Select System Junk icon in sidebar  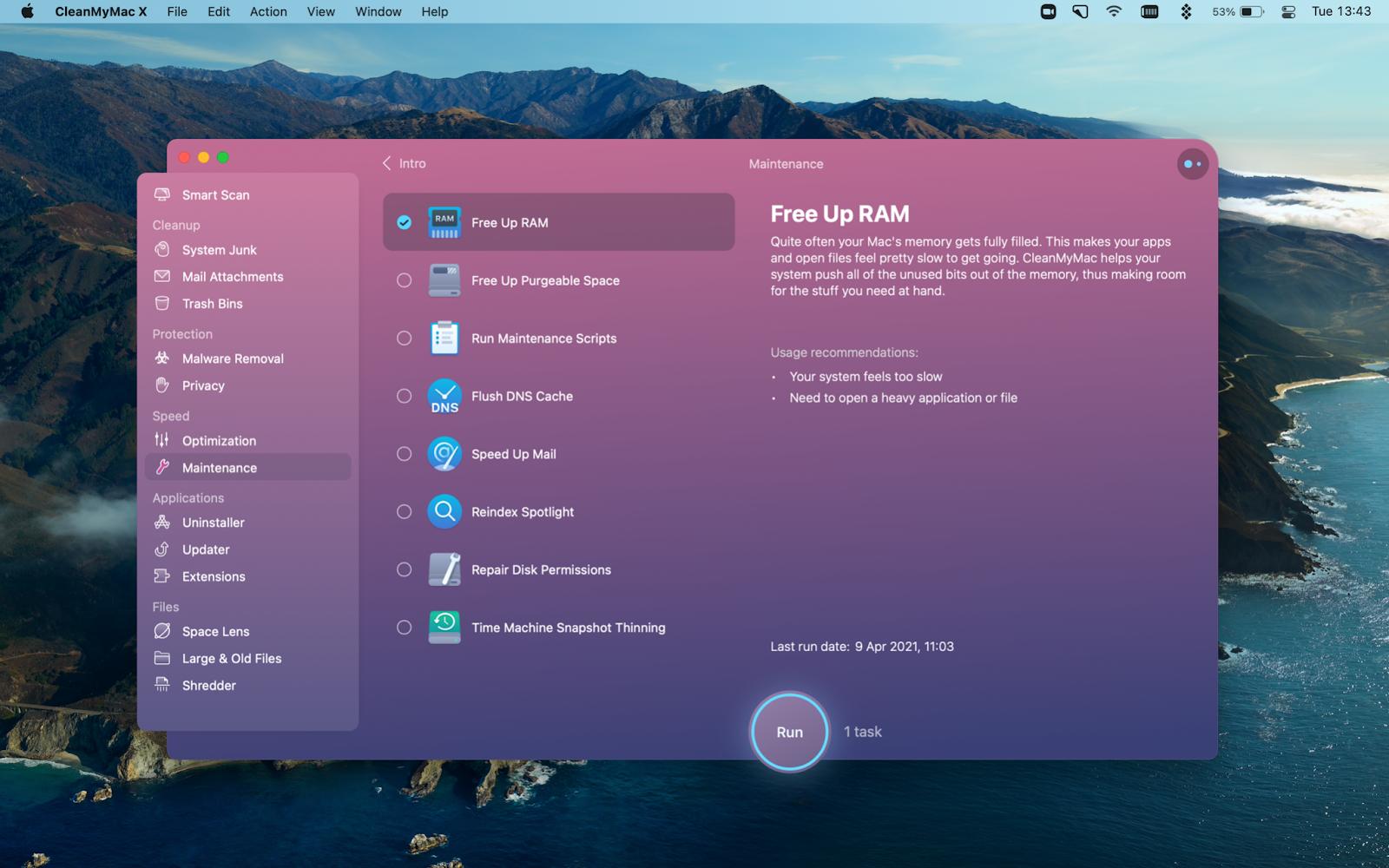[162, 249]
